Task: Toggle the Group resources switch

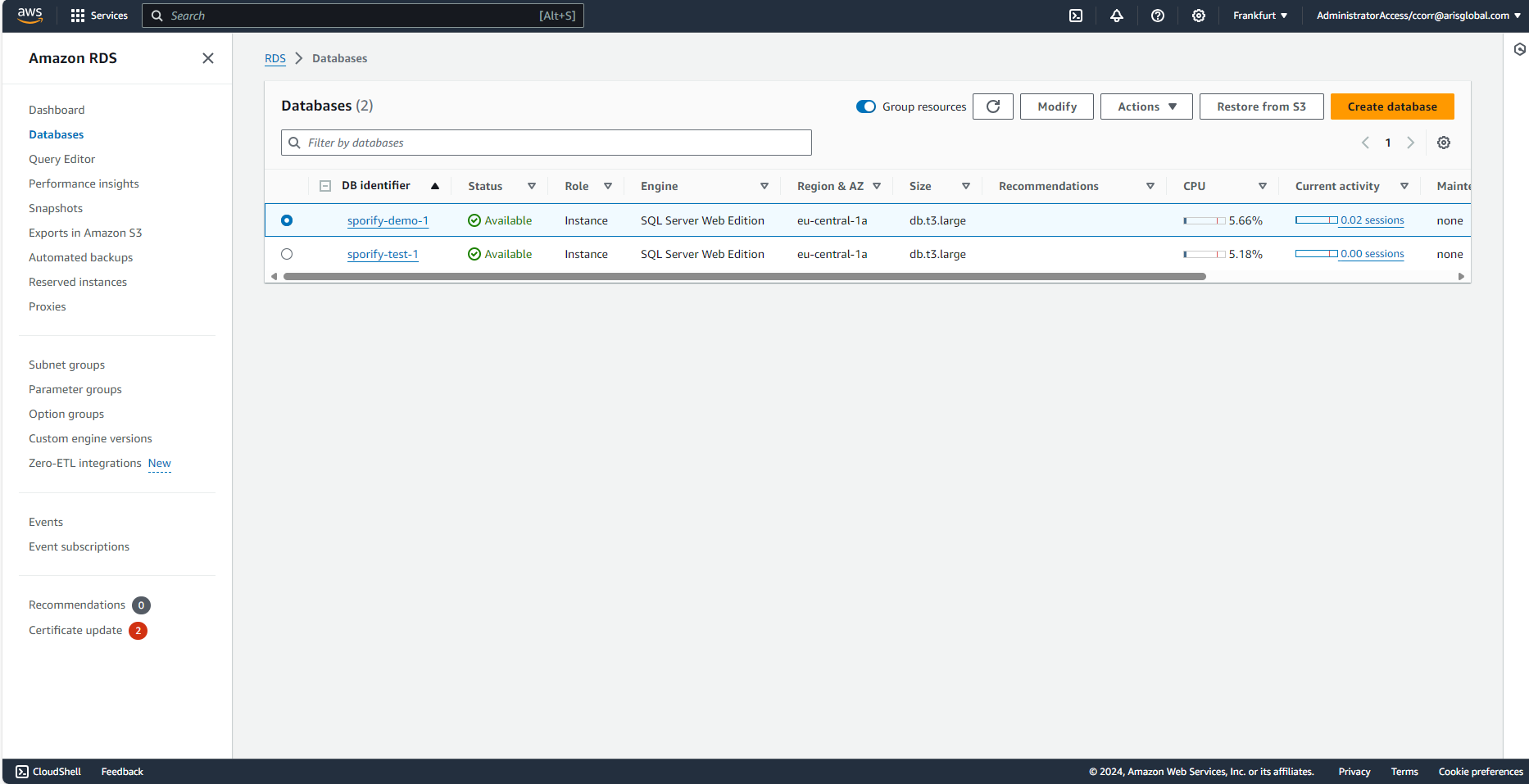Action: 866,106
